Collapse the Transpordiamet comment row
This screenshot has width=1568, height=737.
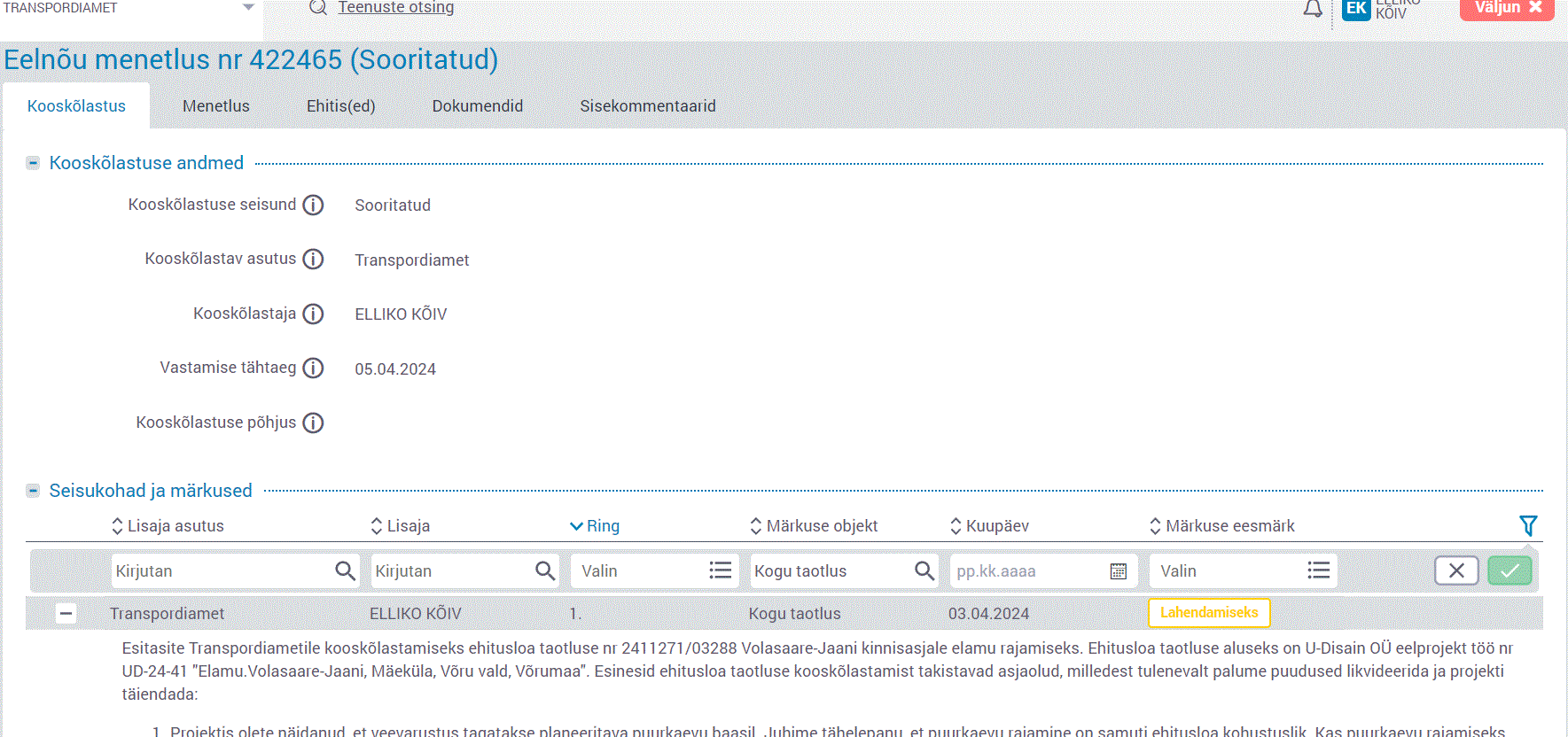(x=66, y=614)
